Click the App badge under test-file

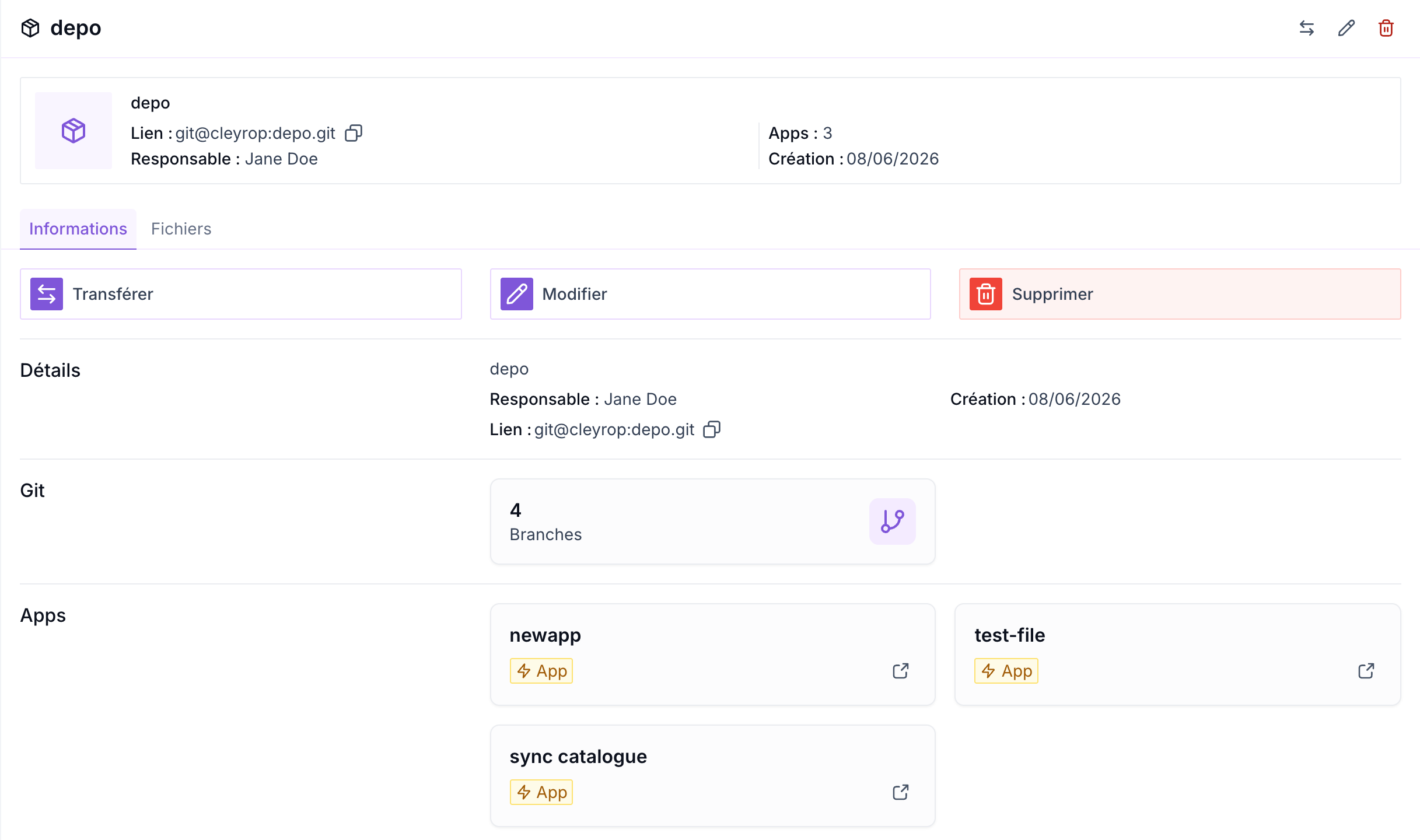pyautogui.click(x=1006, y=671)
